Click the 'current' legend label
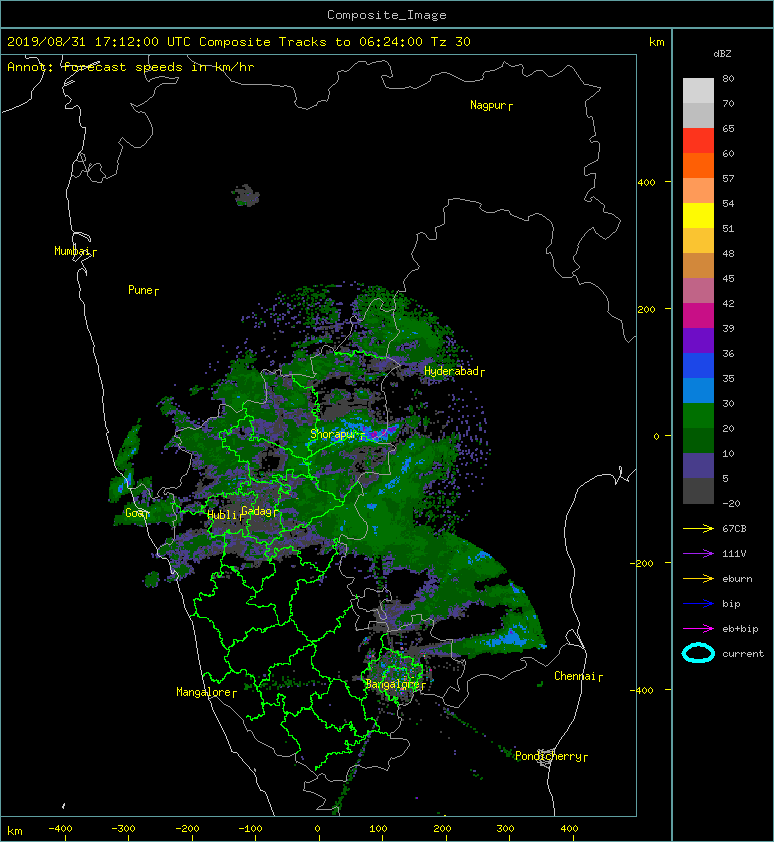The height and width of the screenshot is (842, 774). click(x=743, y=654)
